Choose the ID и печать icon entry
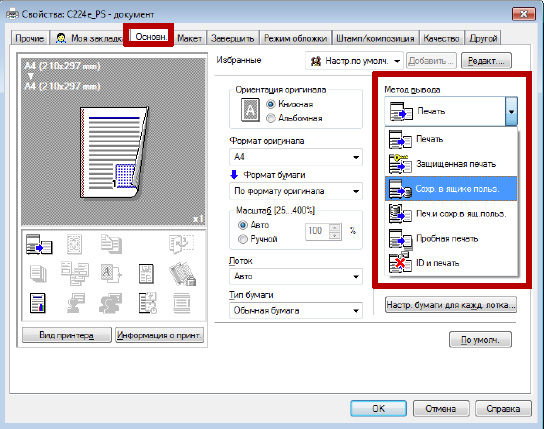 (400, 263)
